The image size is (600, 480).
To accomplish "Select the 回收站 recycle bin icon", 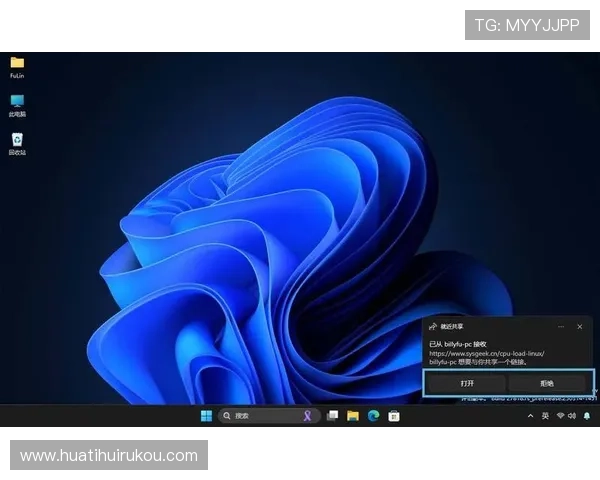I will (17, 141).
